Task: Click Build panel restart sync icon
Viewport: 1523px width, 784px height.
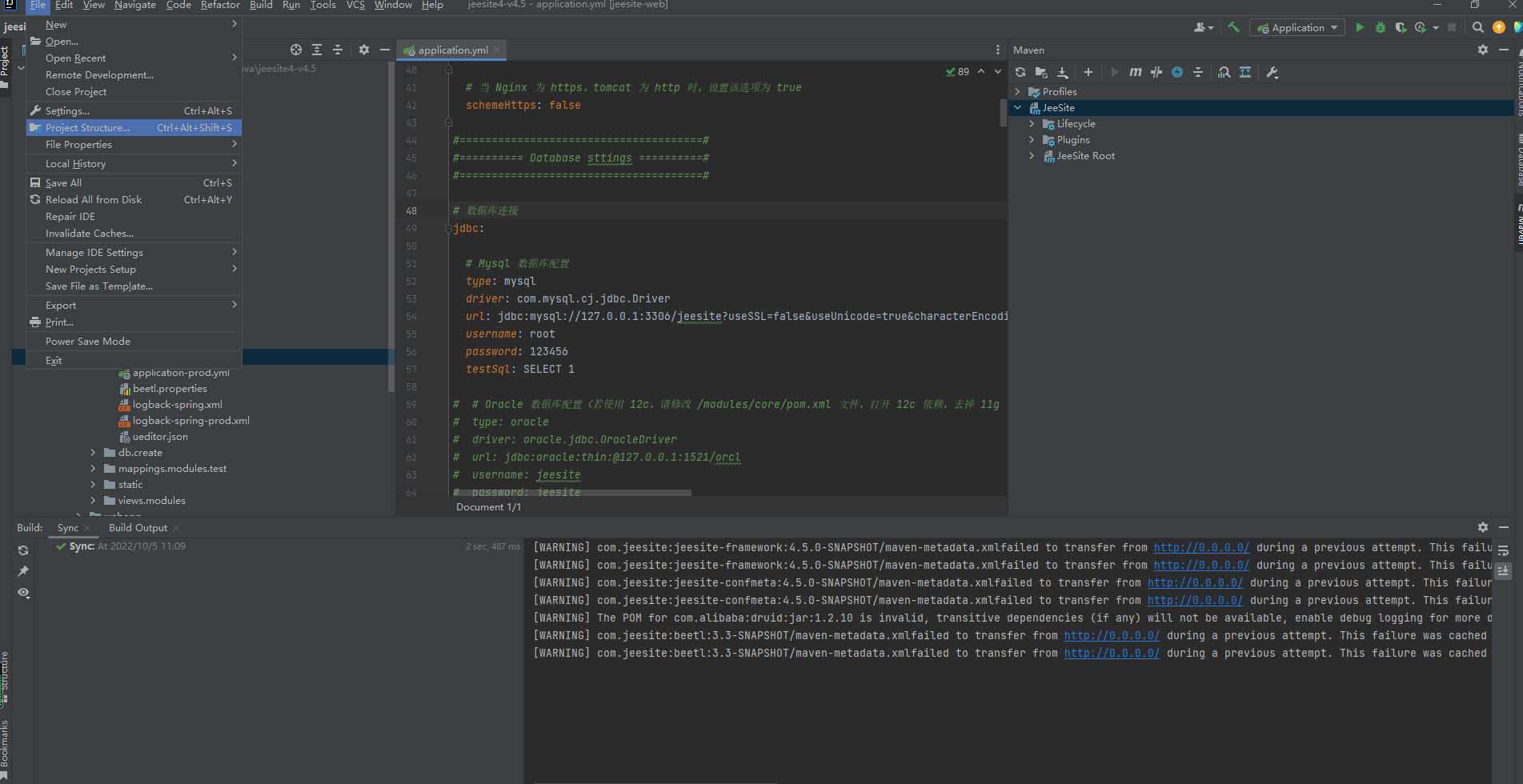Action: tap(23, 550)
